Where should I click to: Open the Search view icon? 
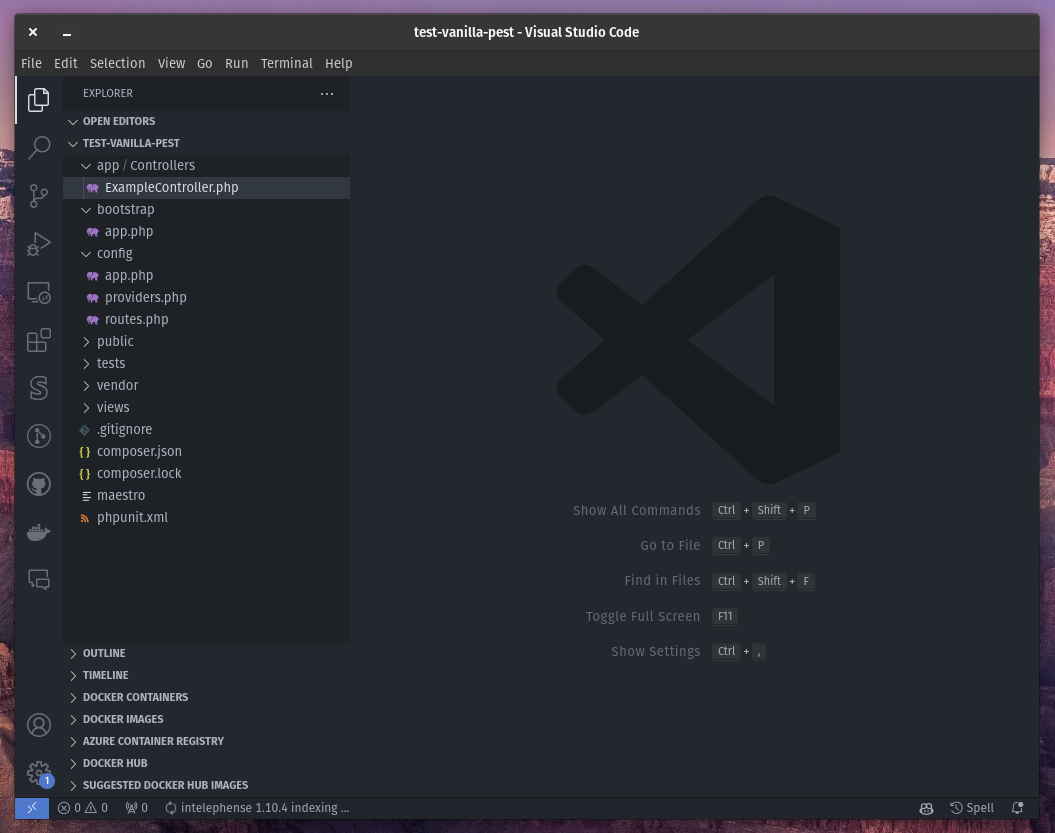38,147
